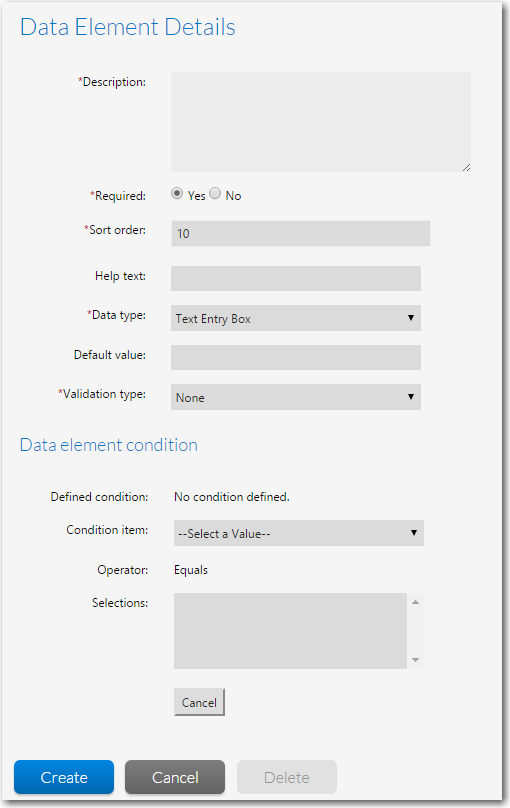
Task: Click the Condition item arrow icon
Action: [x=414, y=532]
